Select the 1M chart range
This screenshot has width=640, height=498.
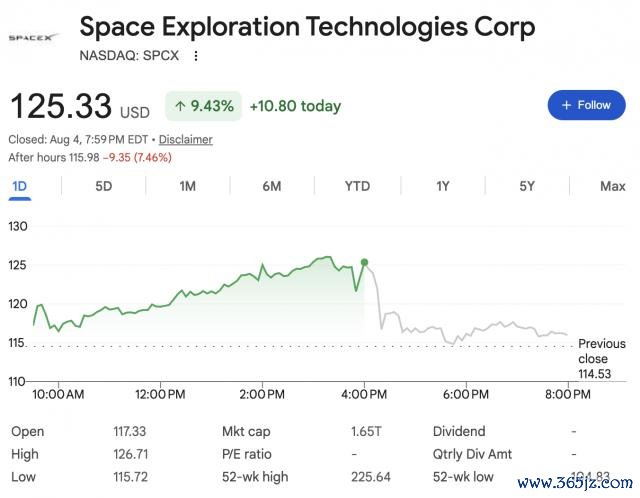[188, 187]
